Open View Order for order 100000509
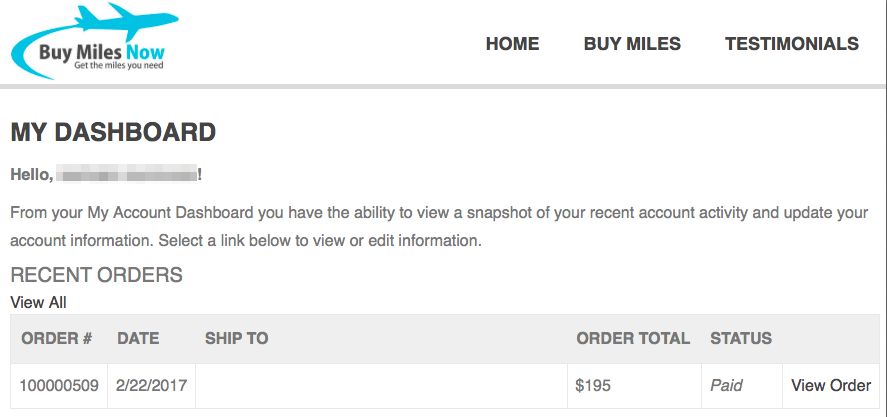 point(831,386)
